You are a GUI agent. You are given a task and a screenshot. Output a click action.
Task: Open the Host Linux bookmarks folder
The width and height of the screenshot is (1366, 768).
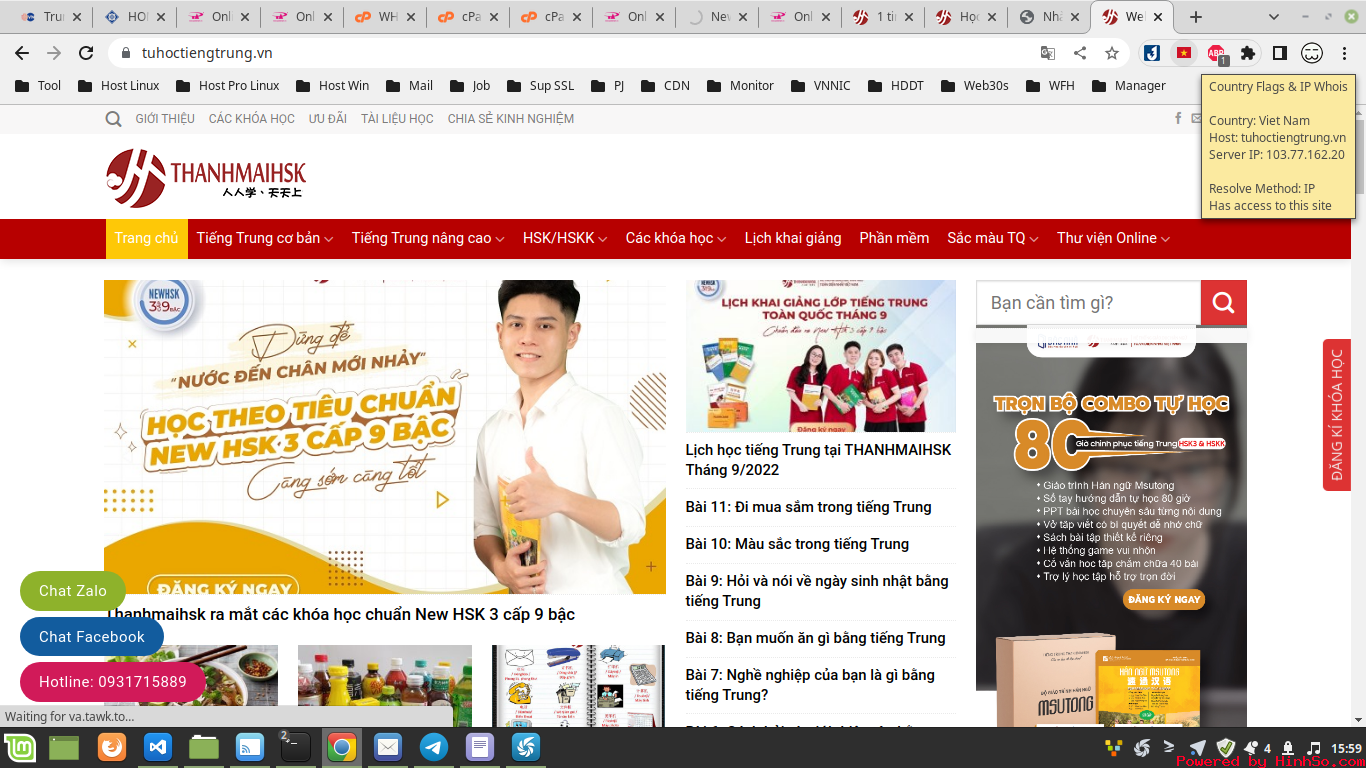[x=117, y=86]
